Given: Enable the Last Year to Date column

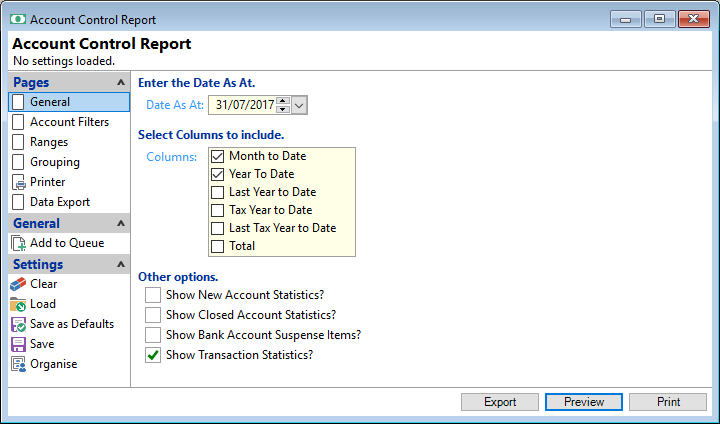Looking at the screenshot, I should click(x=218, y=192).
